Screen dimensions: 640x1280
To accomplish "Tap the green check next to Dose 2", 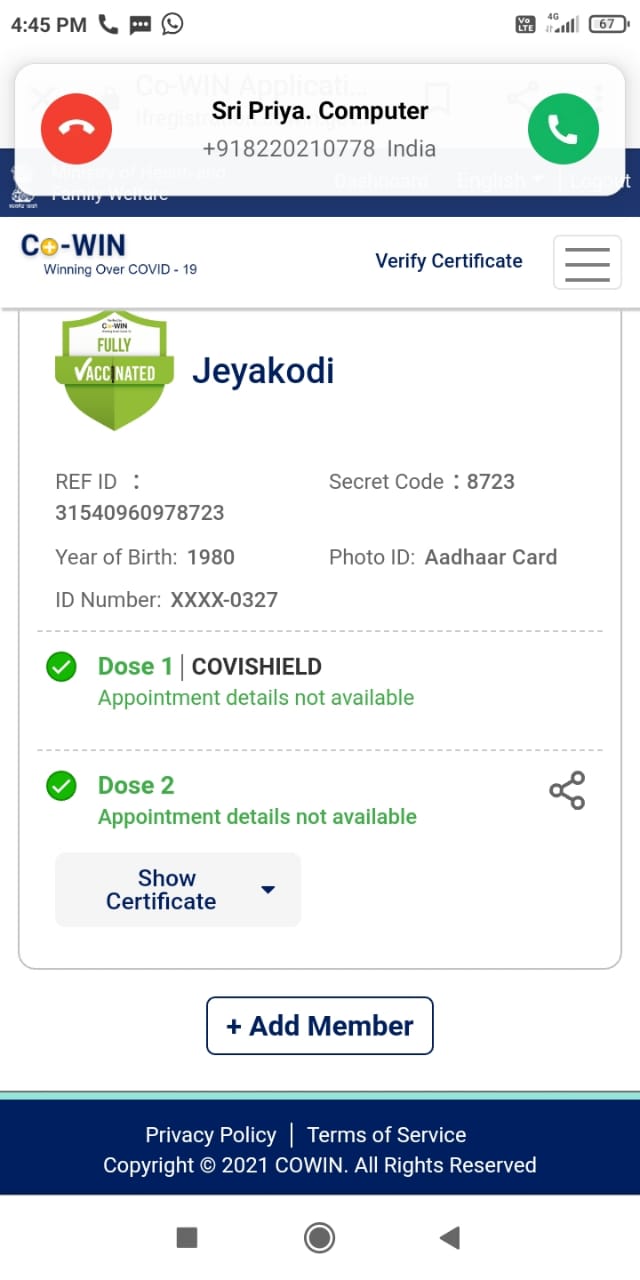I will tap(62, 786).
